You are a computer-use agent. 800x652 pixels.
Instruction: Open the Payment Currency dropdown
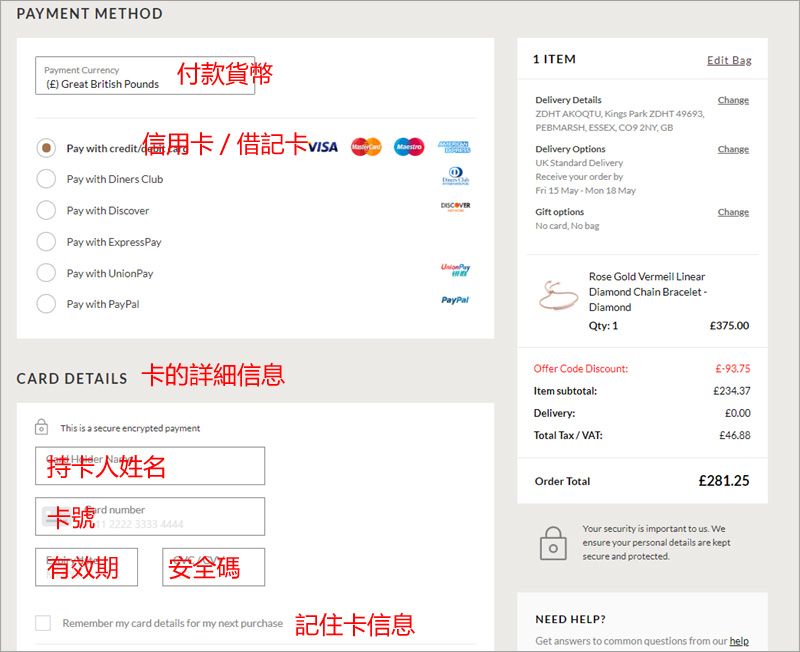click(145, 77)
